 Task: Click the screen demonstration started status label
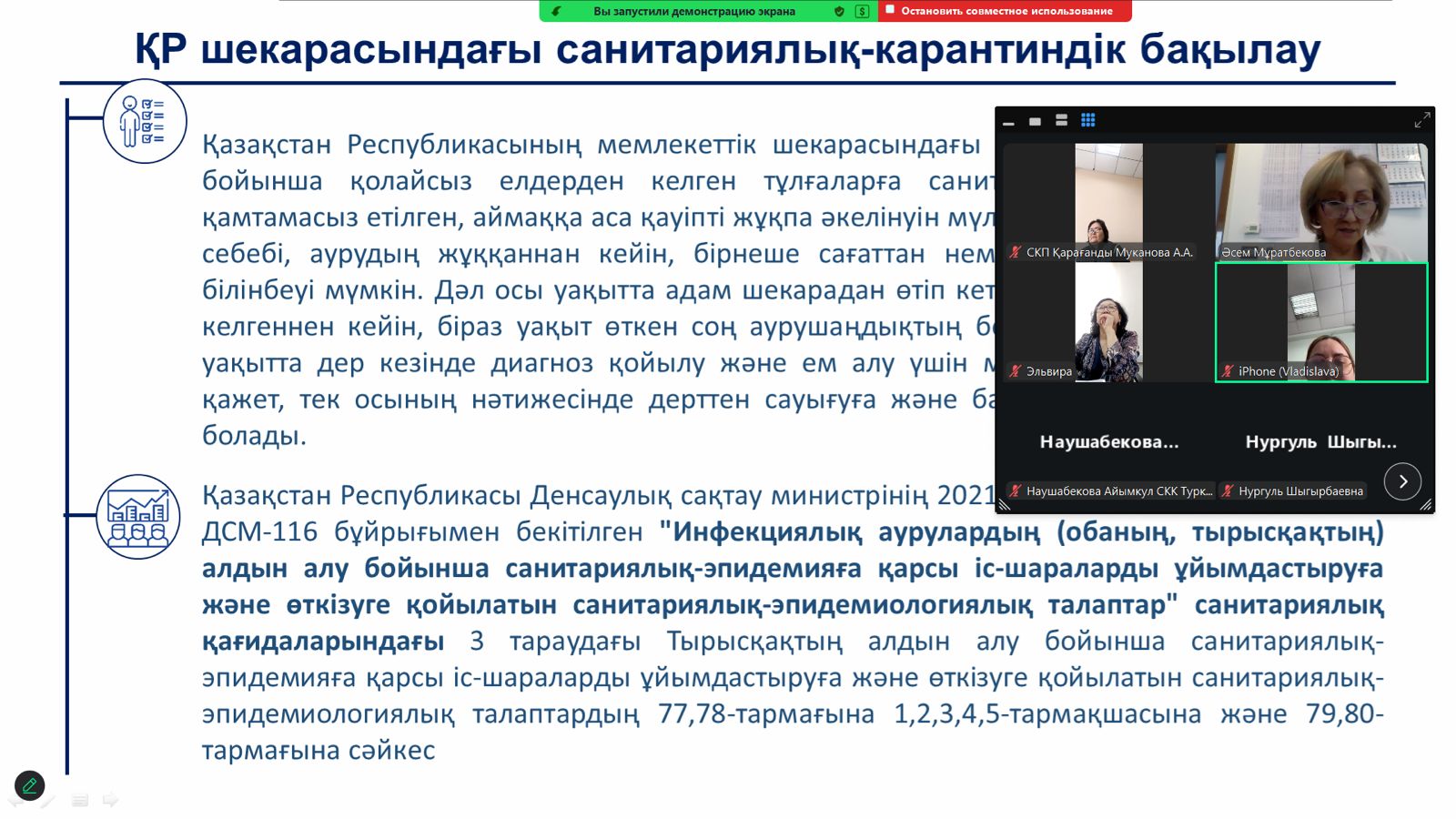click(693, 11)
